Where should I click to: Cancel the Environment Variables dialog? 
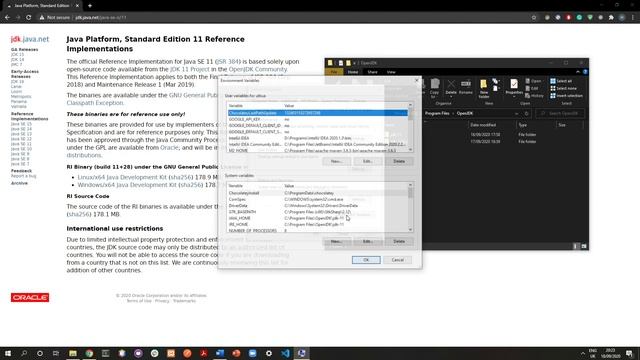point(398,260)
